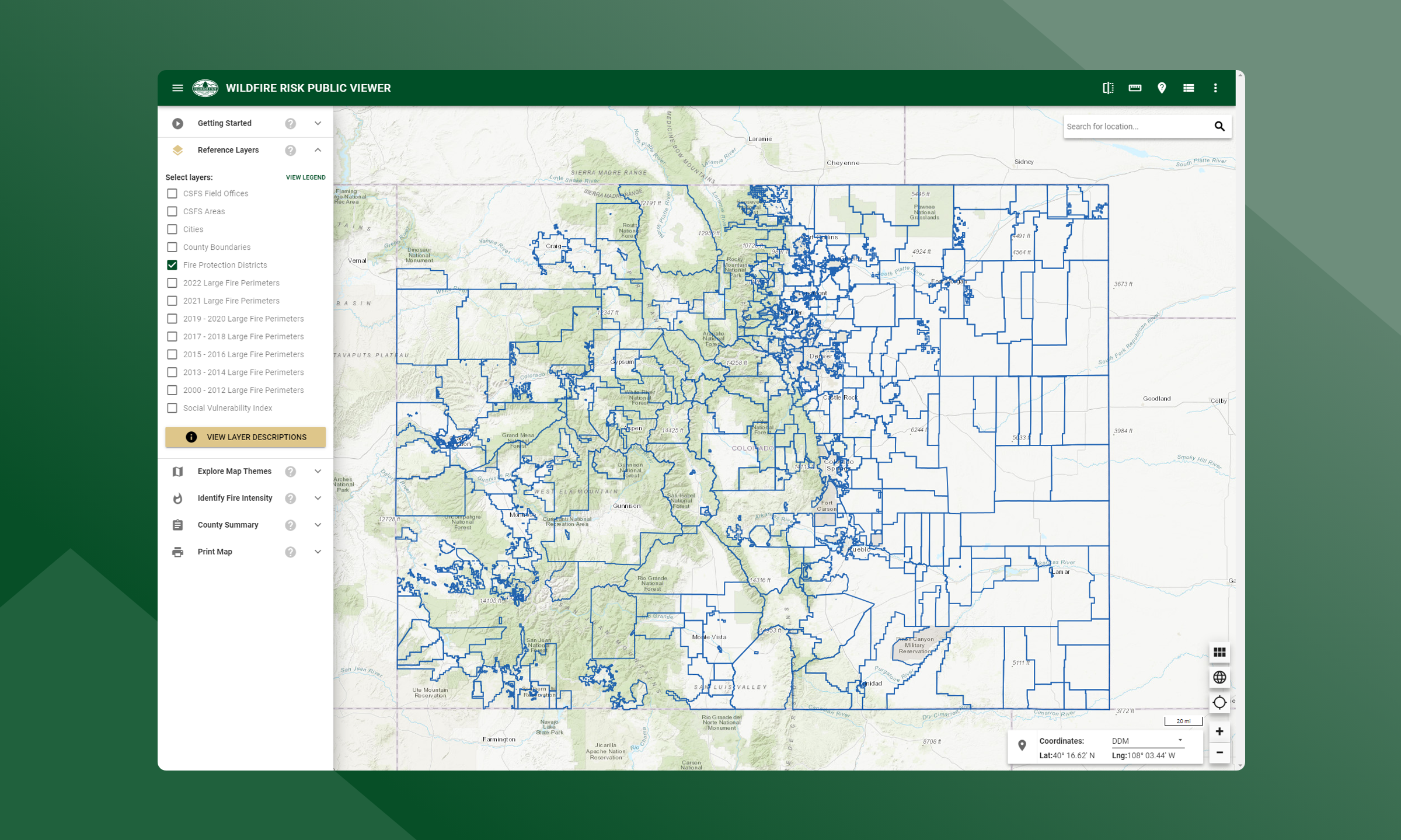The width and height of the screenshot is (1401, 840).
Task: Toggle 2000 - 2012 Large Fire Perimeters
Action: [x=172, y=390]
